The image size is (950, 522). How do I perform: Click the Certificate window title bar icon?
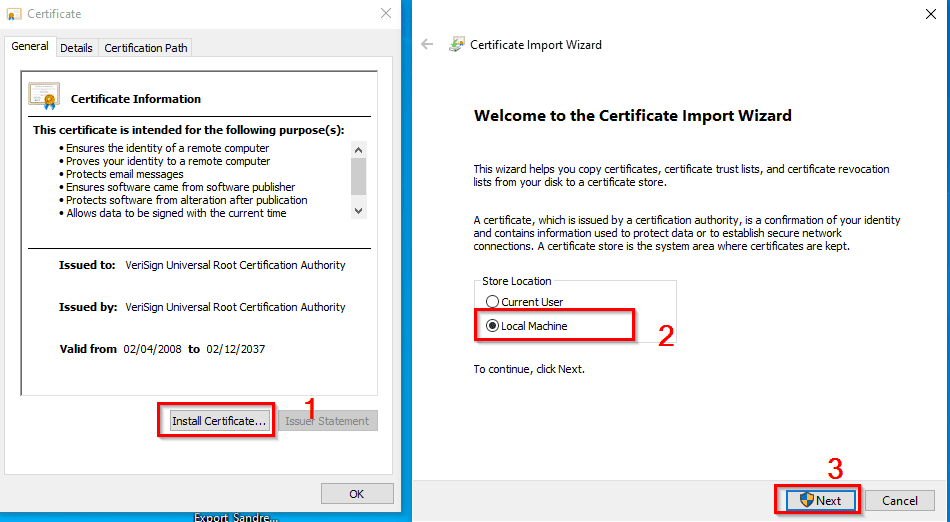(x=15, y=14)
